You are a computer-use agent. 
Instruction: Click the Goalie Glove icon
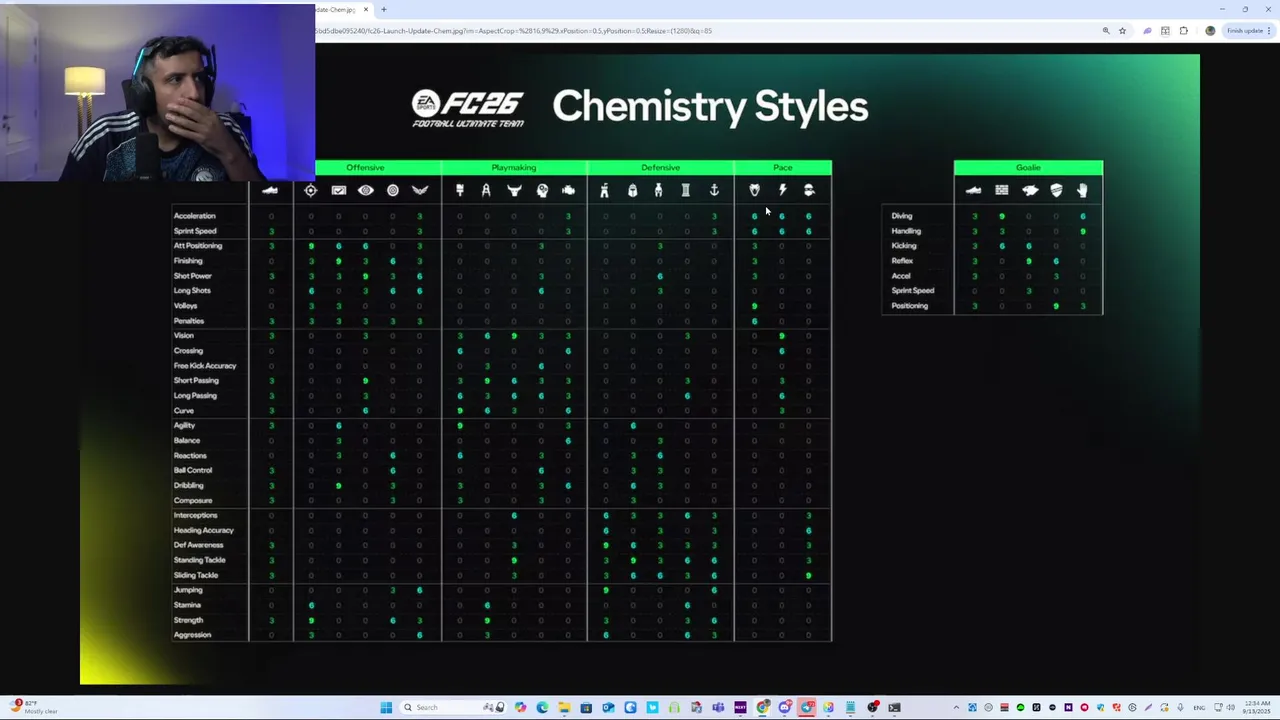1082,190
